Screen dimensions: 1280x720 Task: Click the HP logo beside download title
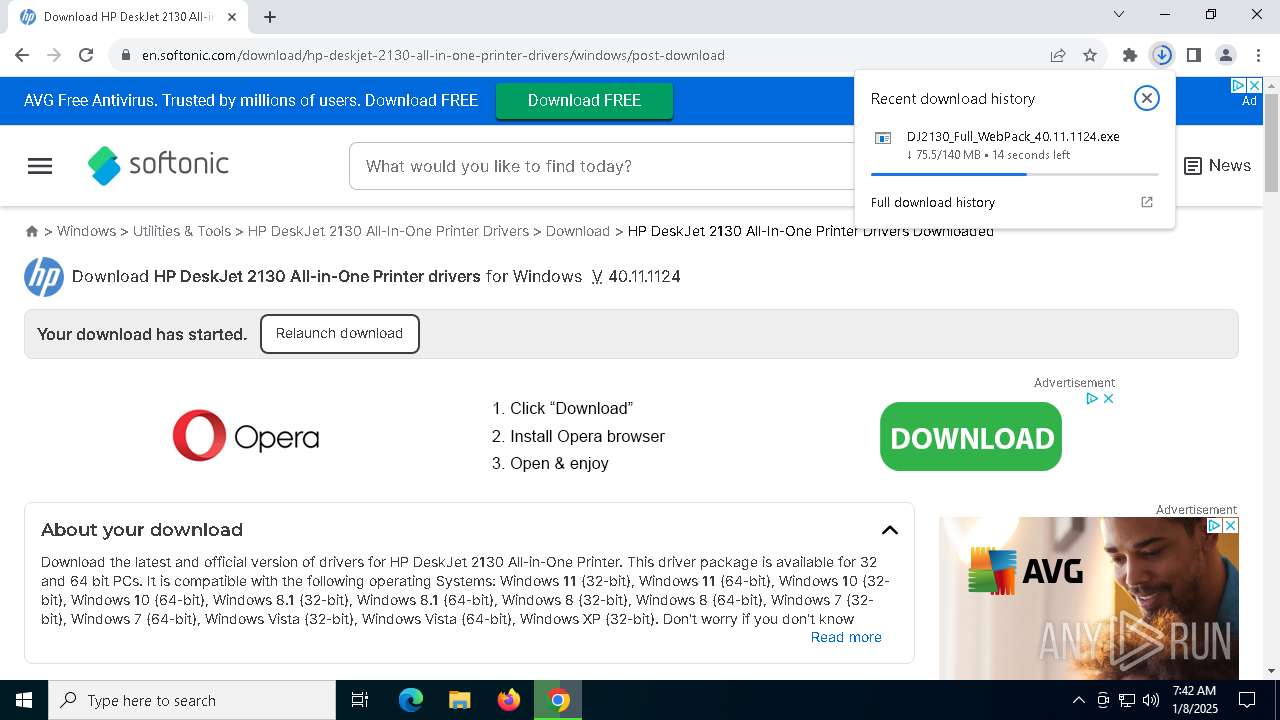[44, 277]
